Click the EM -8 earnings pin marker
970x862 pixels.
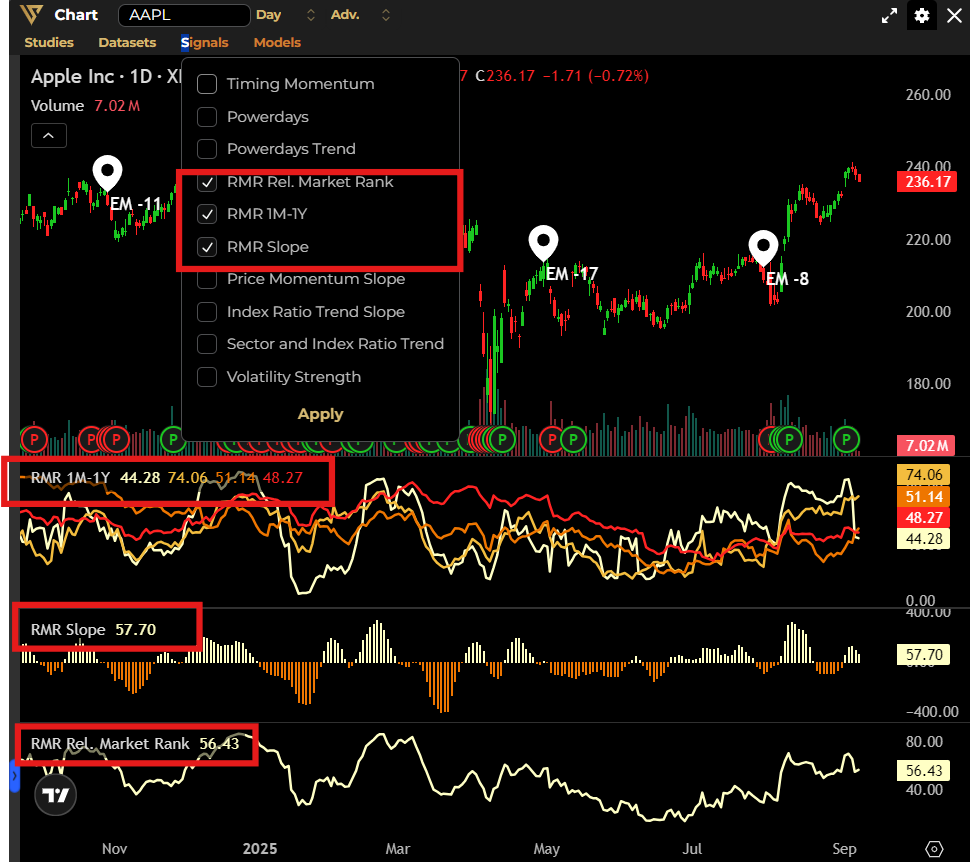click(763, 248)
